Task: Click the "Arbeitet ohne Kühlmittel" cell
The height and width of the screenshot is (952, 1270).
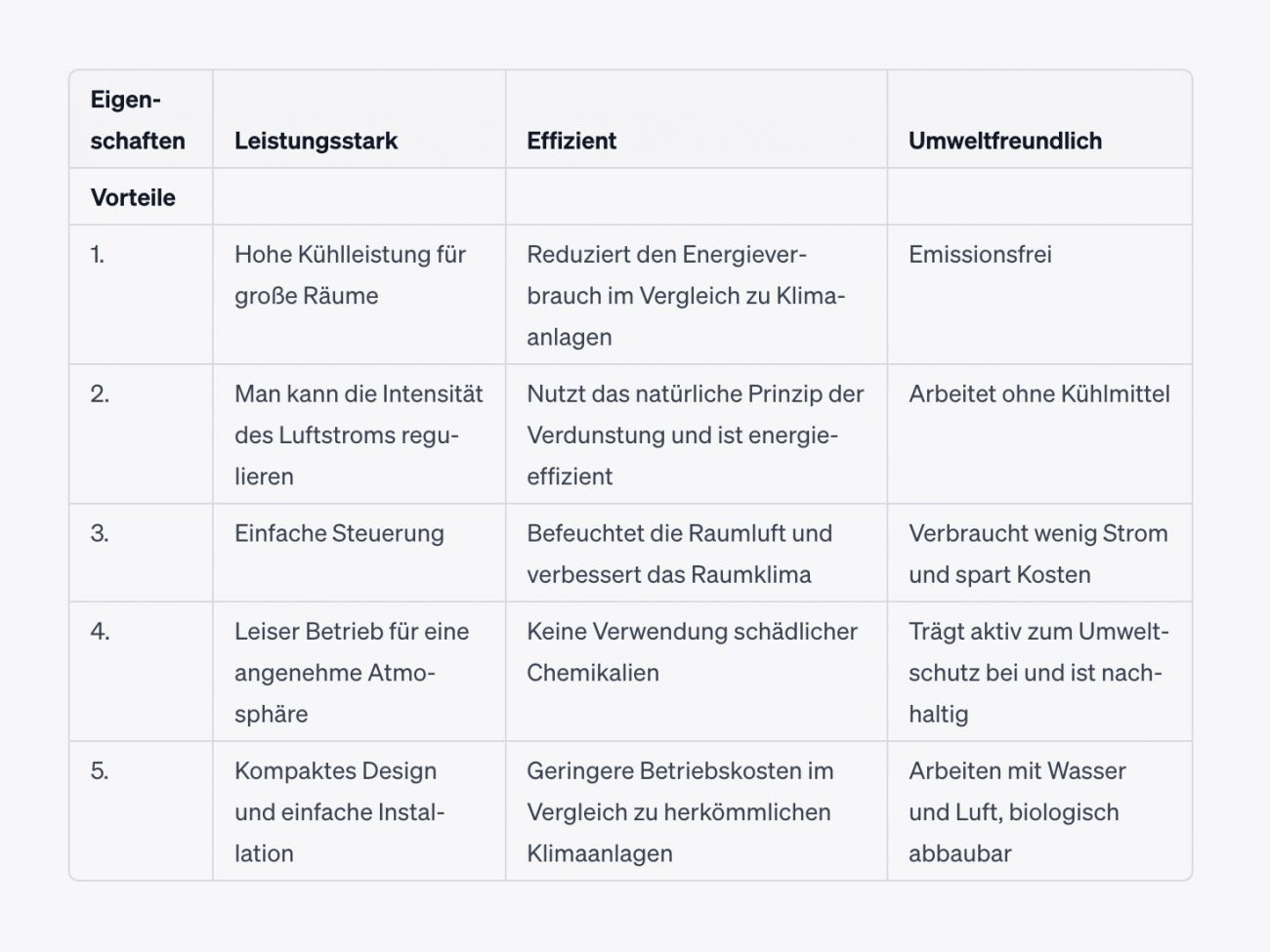Action: pos(1038,393)
